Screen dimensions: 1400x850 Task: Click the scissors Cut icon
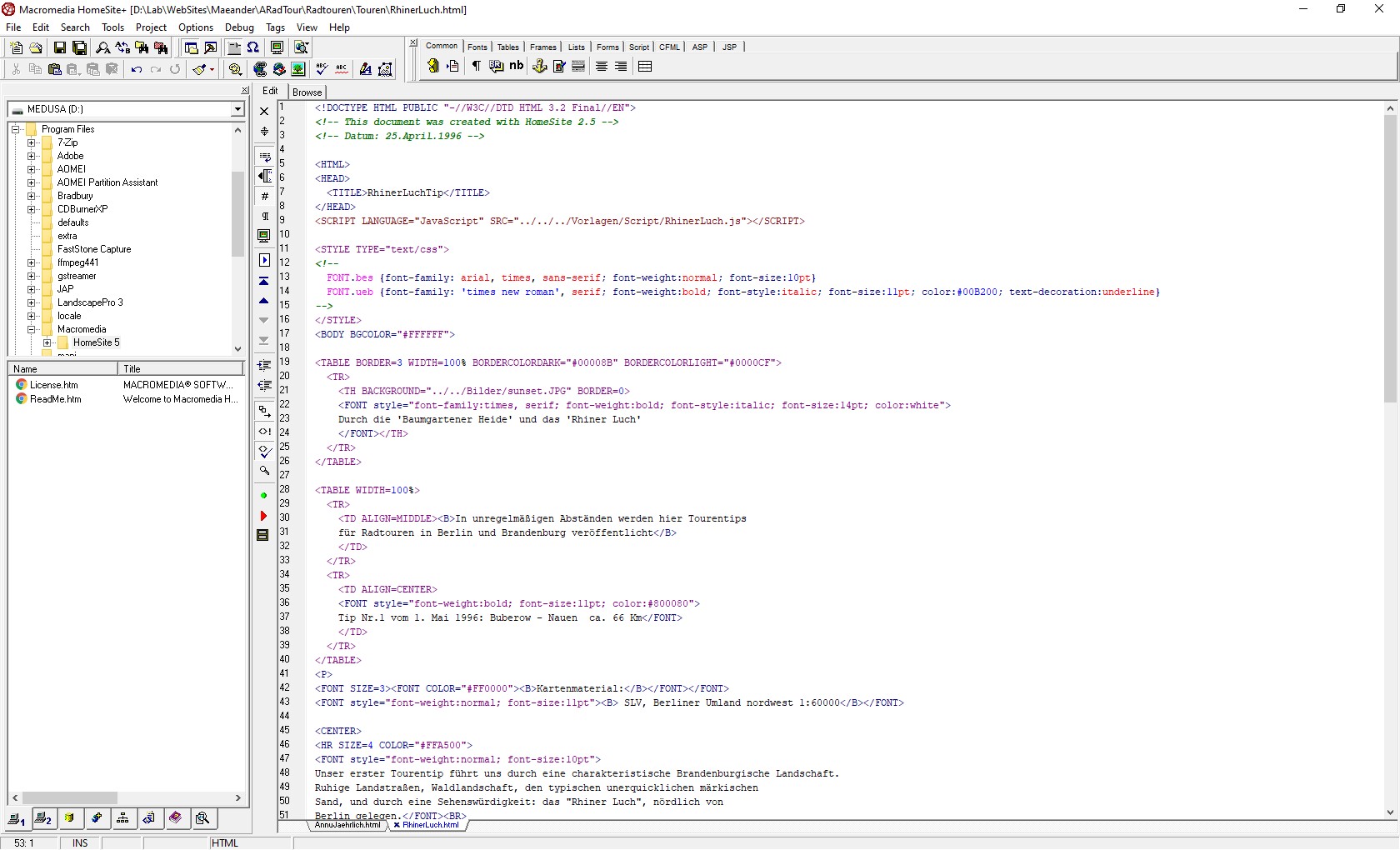click(16, 69)
